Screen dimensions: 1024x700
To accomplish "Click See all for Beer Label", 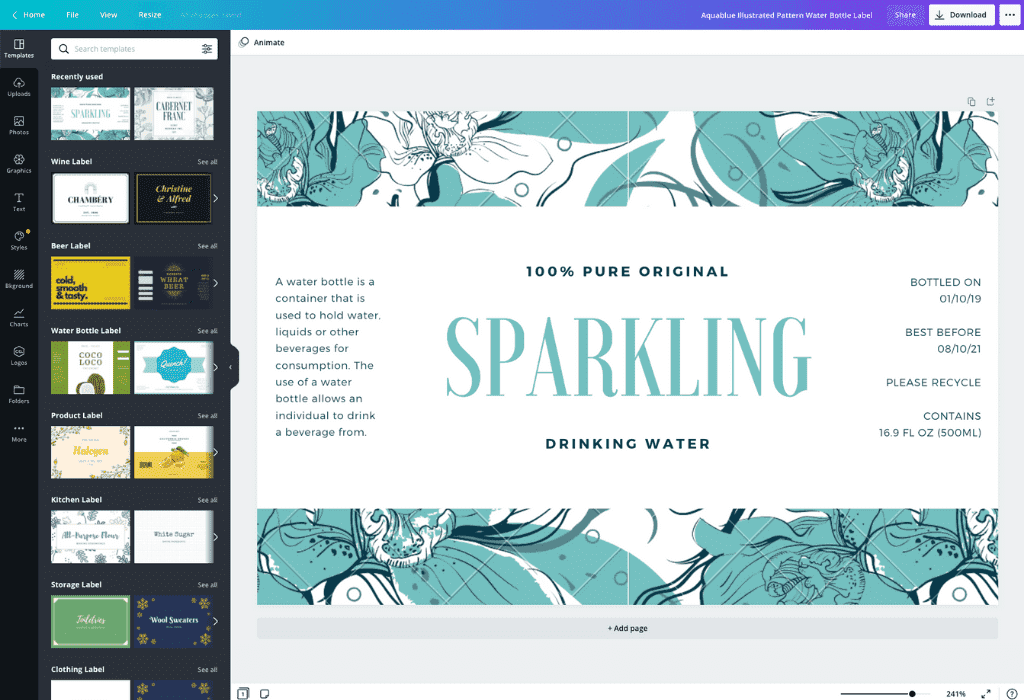I will click(207, 246).
